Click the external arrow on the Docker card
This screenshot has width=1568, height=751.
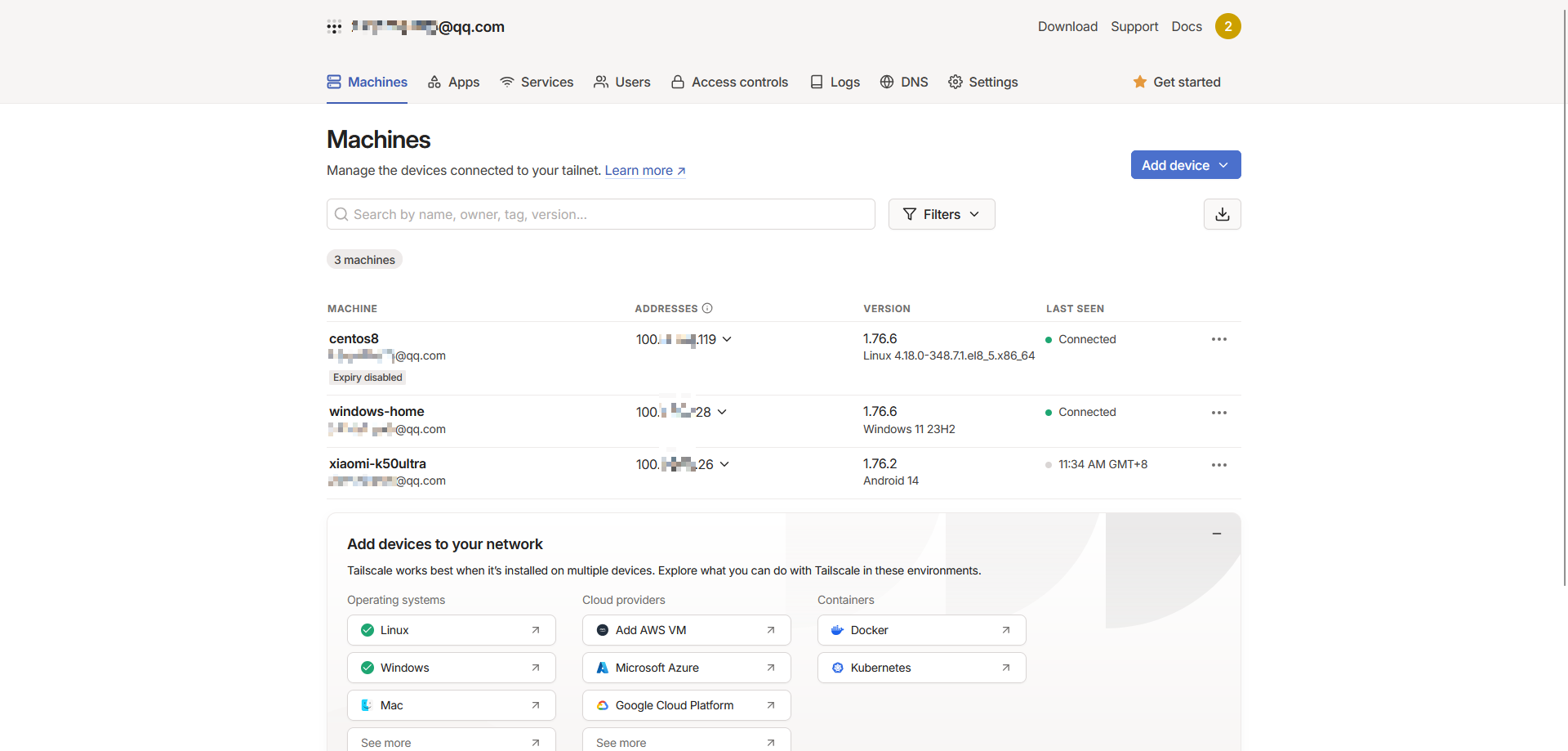[1005, 630]
